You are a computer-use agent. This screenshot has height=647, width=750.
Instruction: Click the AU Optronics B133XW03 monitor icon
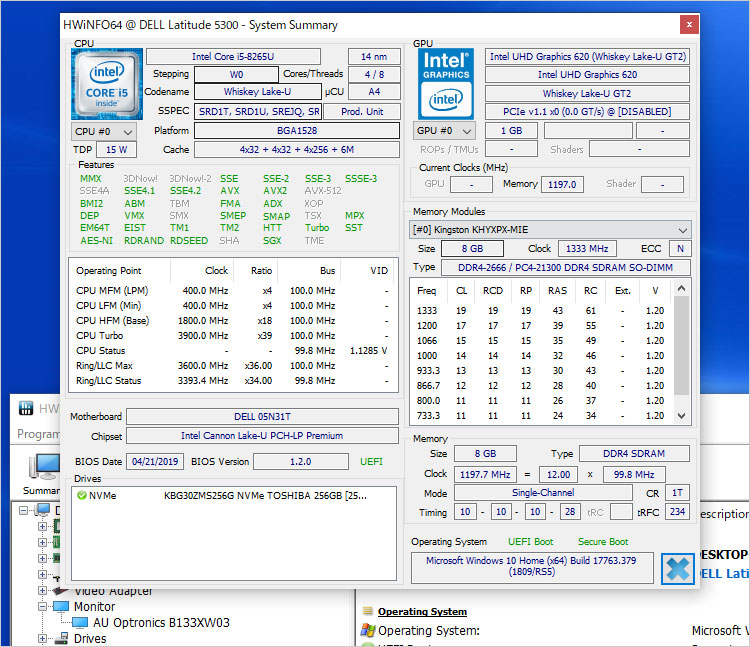79,623
